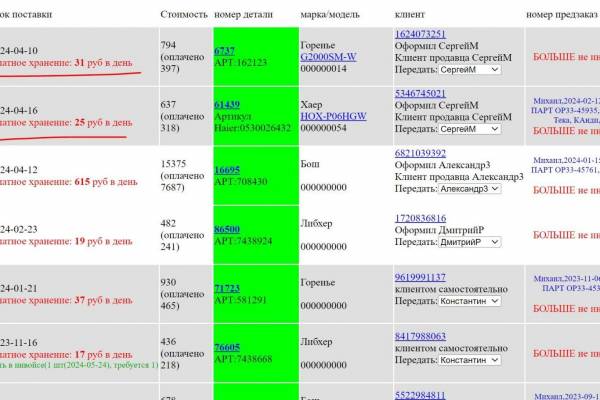Screen dimensions: 600x400
Task: Follow the G2000SM-W model link
Action: click(328, 57)
